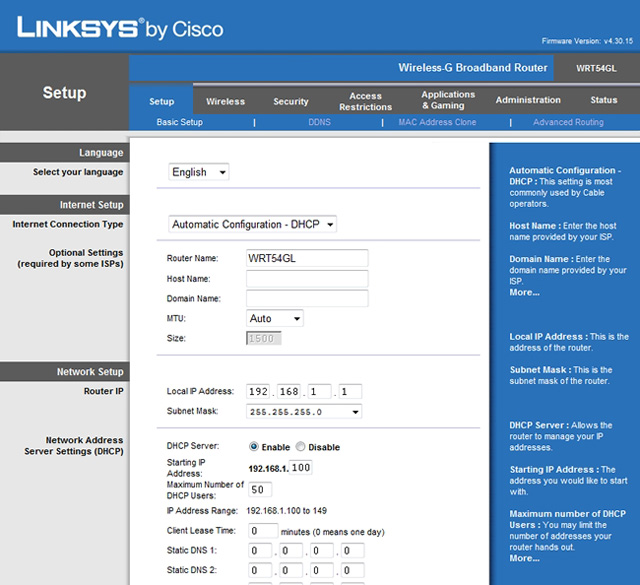This screenshot has height=585, width=640.
Task: Open the Security tab
Action: 291,101
